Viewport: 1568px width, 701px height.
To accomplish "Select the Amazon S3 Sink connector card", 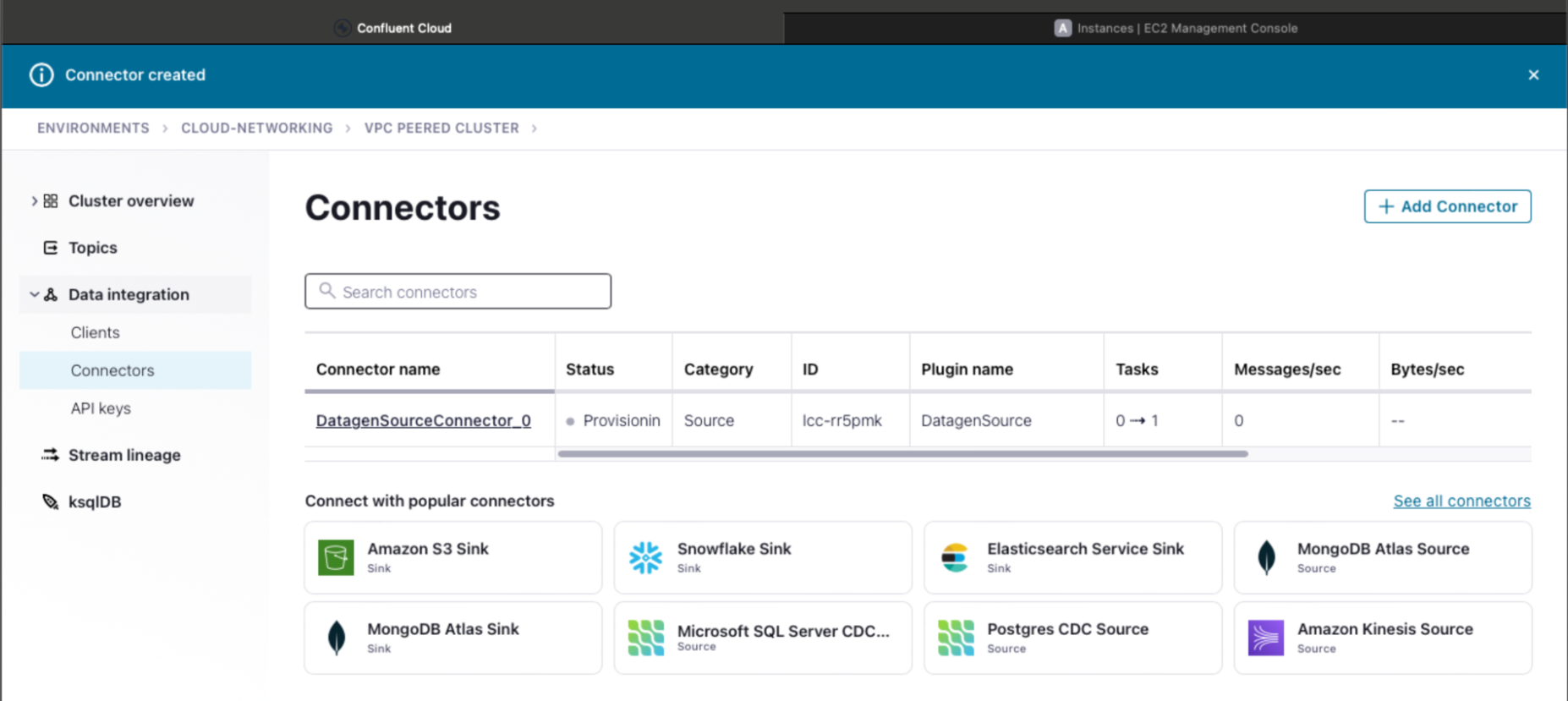I will click(x=453, y=557).
